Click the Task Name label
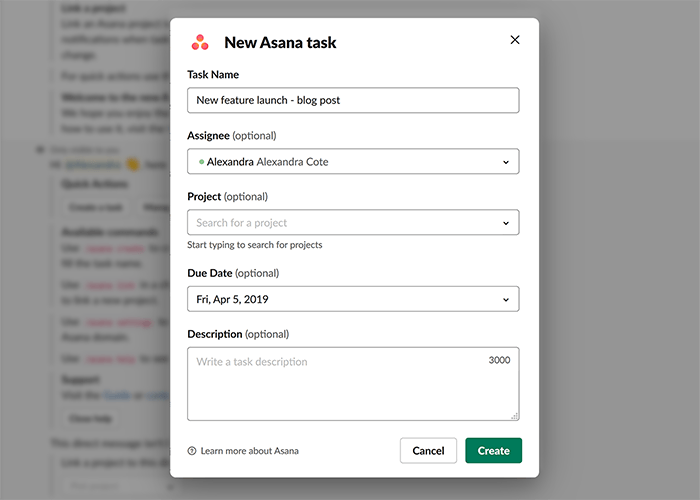 click(213, 75)
